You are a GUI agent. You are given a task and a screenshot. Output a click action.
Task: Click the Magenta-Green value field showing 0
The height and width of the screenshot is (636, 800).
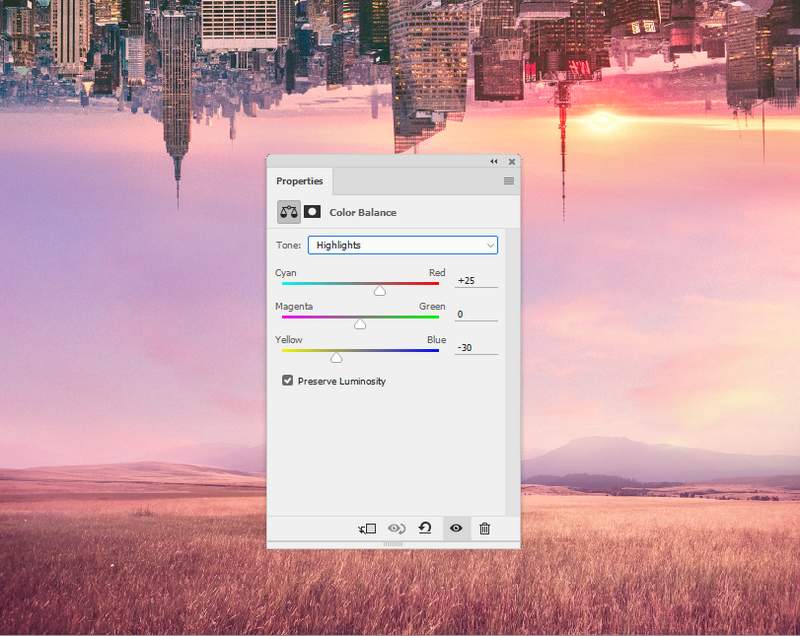pyautogui.click(x=475, y=314)
